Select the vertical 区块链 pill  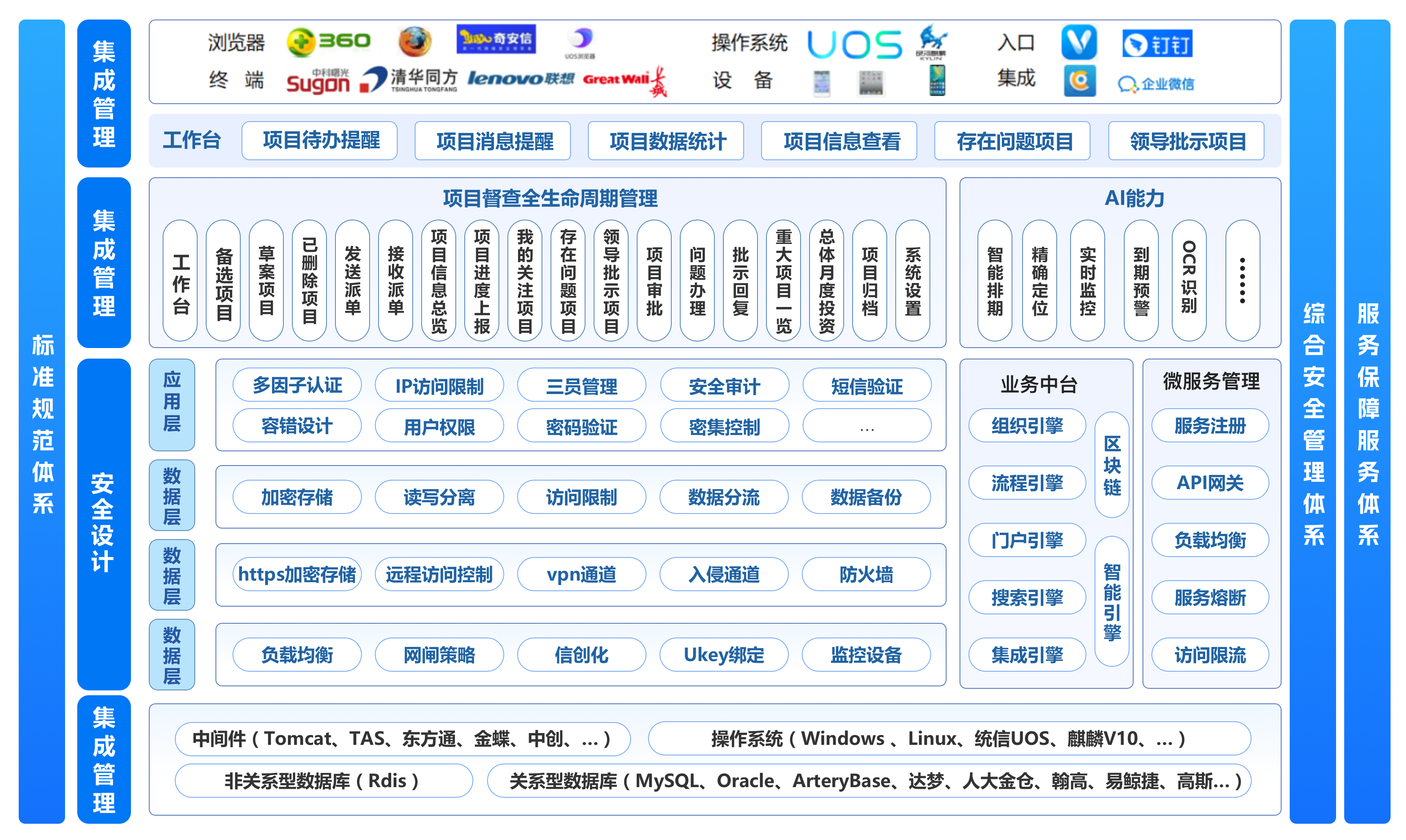pos(1112,465)
